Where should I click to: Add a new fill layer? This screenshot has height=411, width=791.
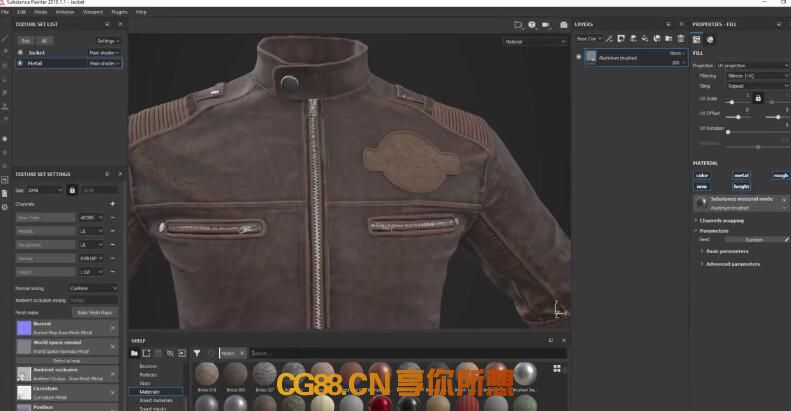tap(645, 38)
